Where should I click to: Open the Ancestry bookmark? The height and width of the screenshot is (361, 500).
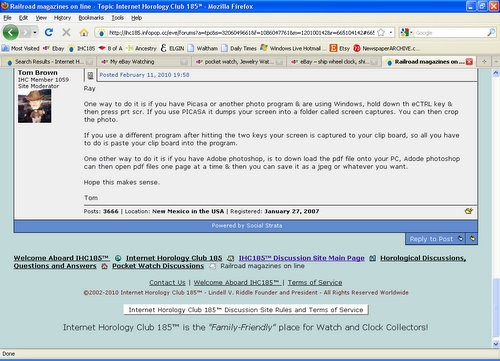tap(141, 48)
